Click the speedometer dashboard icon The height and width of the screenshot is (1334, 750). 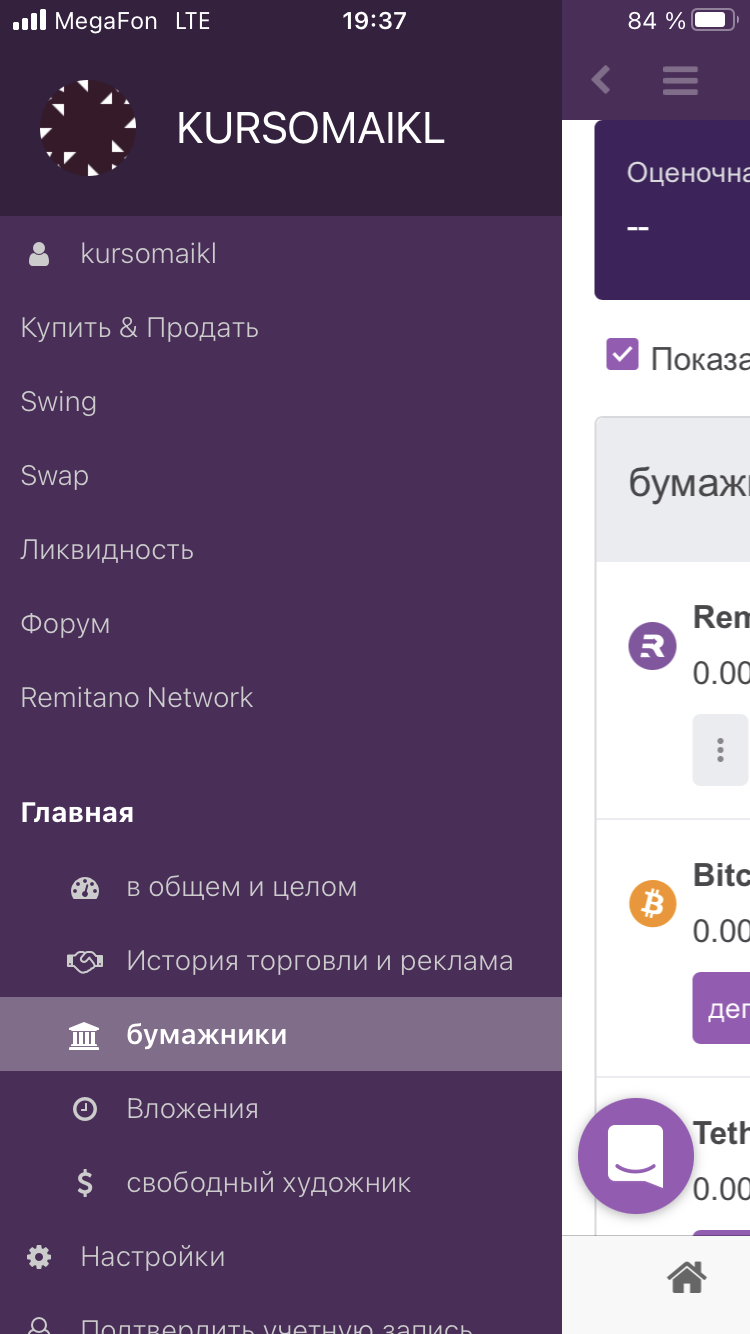[85, 888]
